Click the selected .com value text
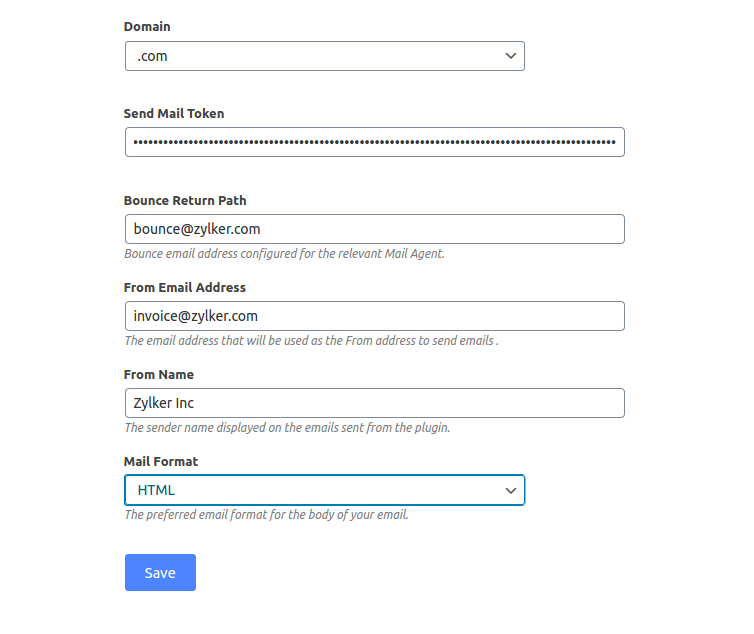754x634 pixels. pyautogui.click(x=152, y=56)
